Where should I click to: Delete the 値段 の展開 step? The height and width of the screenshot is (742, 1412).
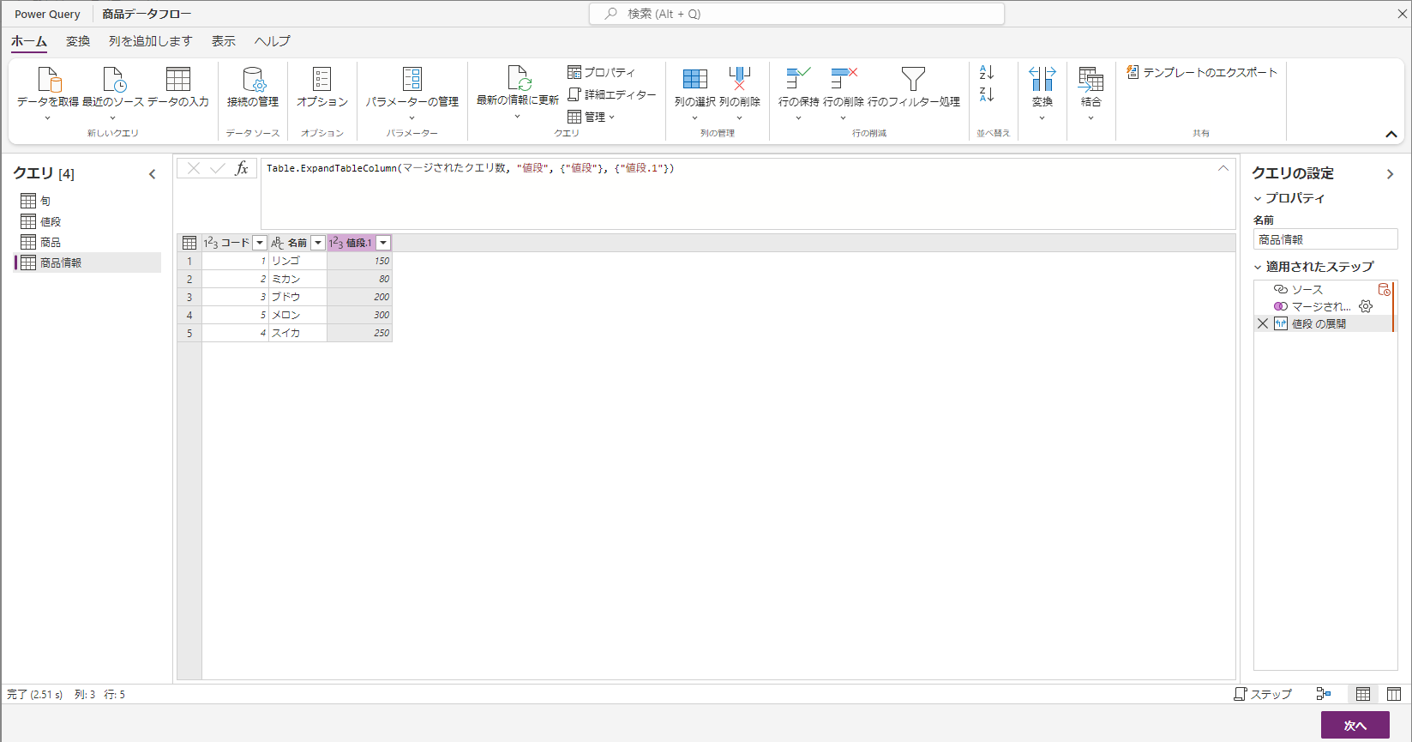(1263, 323)
